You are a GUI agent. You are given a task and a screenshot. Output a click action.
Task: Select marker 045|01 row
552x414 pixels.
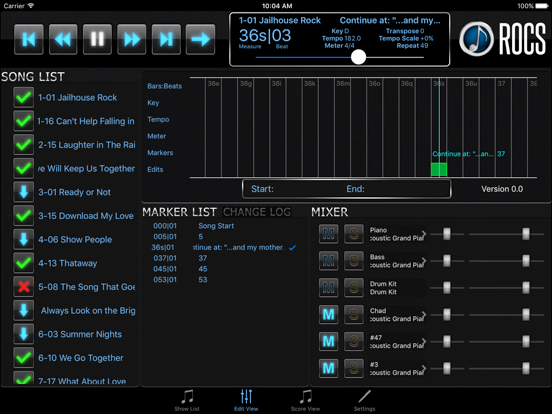click(x=225, y=269)
